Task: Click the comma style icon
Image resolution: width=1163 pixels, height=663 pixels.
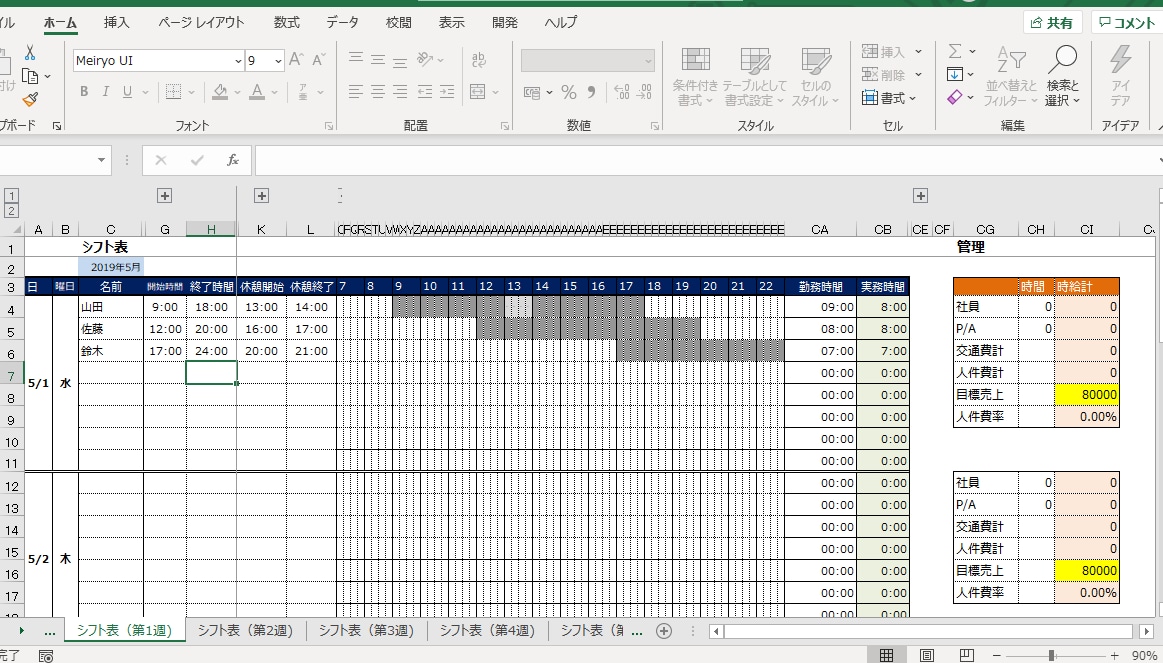Action: [x=591, y=92]
